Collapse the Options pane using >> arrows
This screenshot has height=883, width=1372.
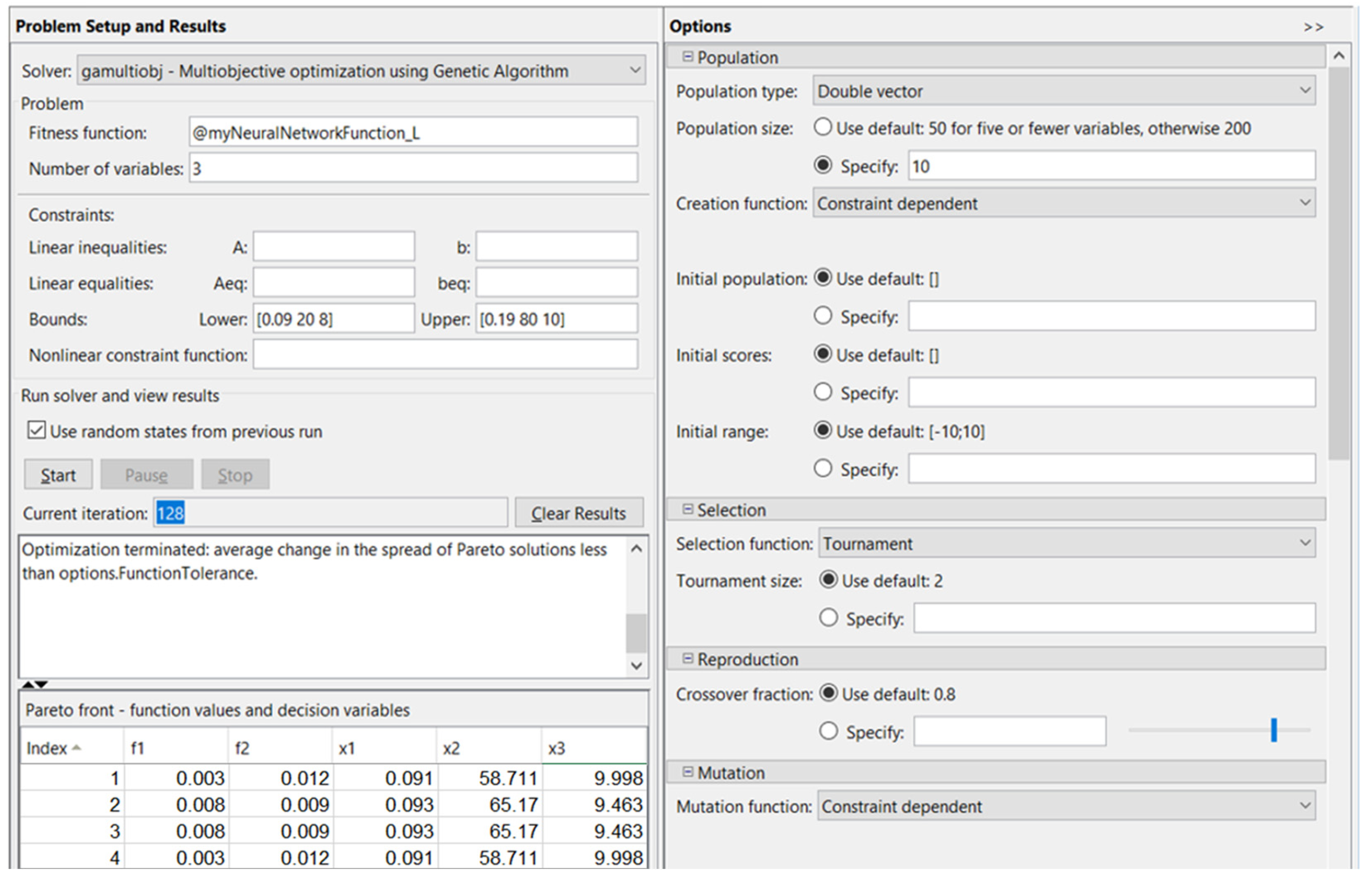tap(1313, 27)
